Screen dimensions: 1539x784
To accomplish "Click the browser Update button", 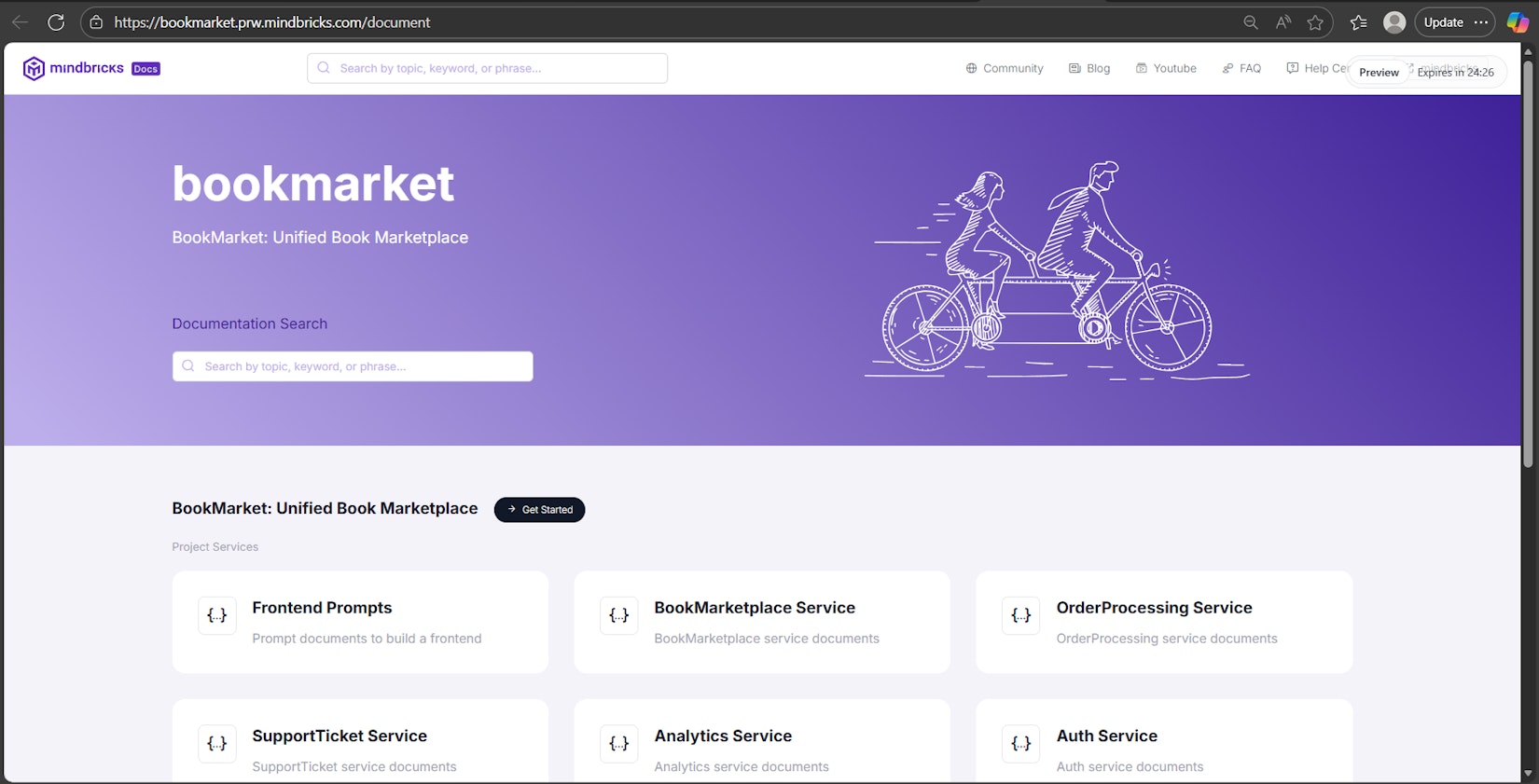I will pos(1454,22).
